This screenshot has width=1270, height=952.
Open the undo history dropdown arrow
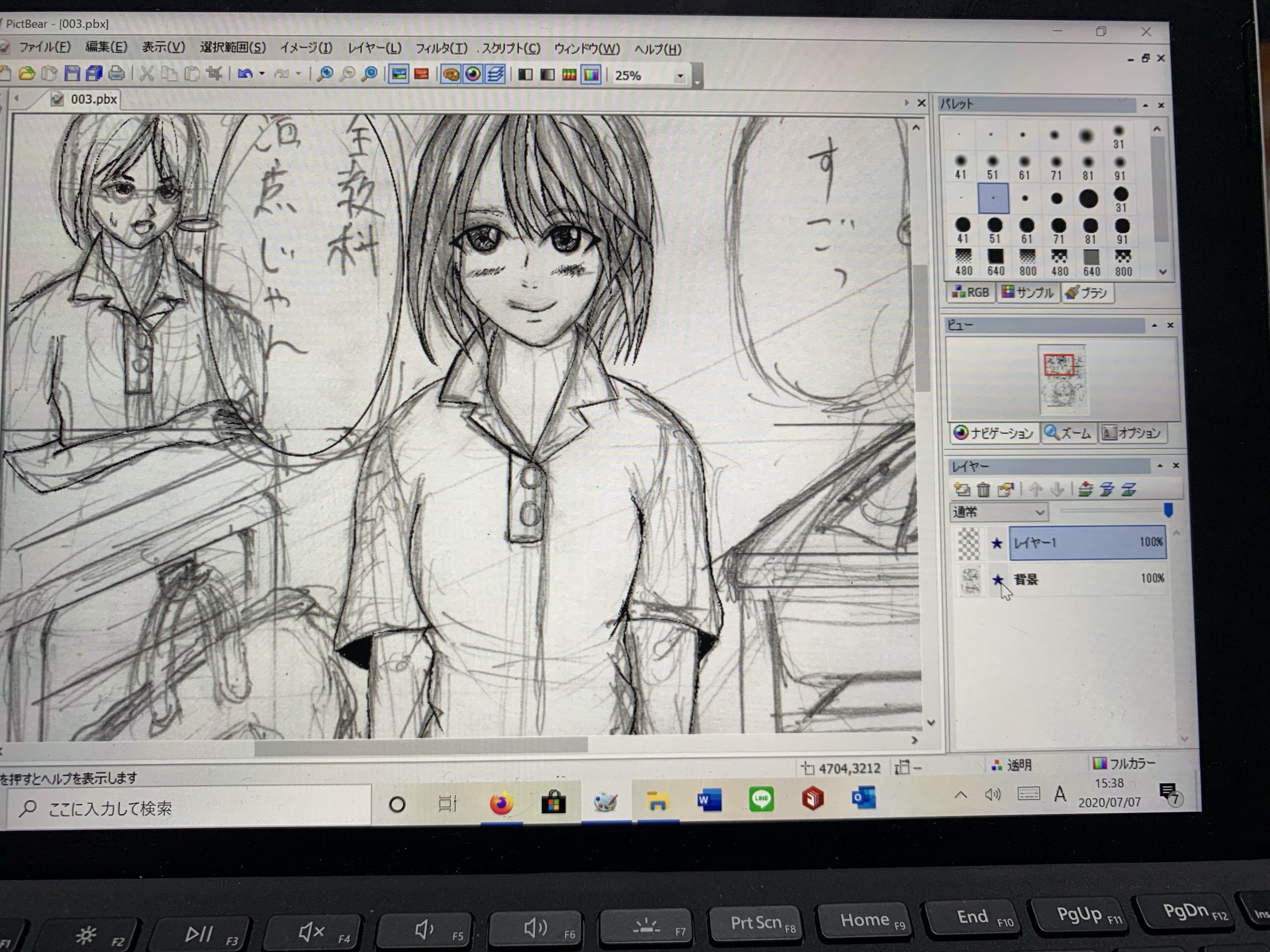click(x=262, y=74)
